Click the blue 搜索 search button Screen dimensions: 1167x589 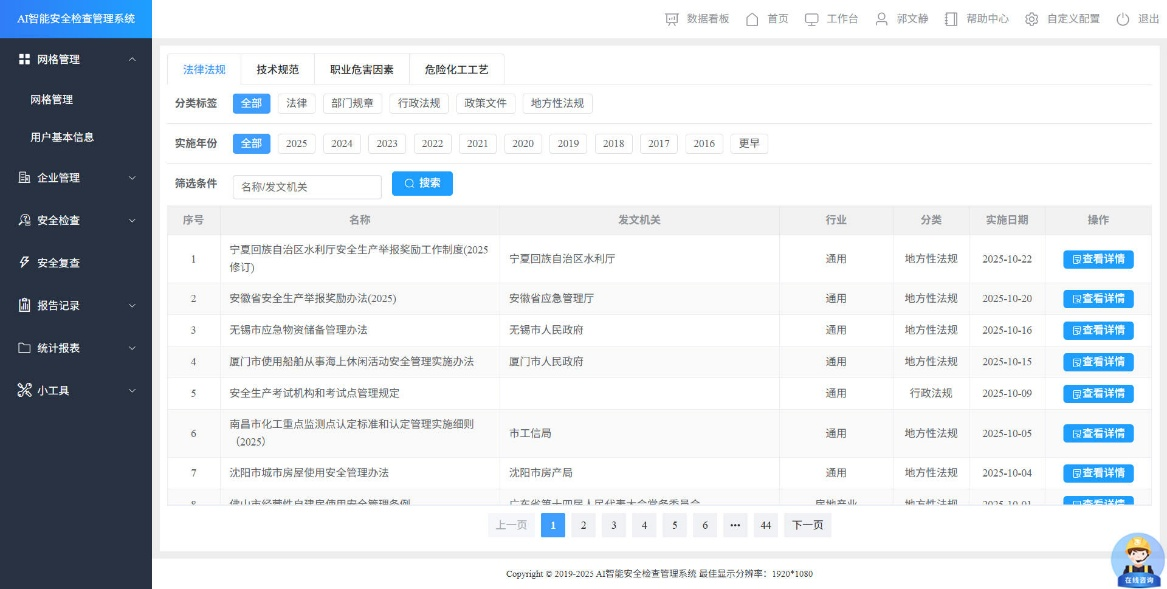(x=422, y=184)
